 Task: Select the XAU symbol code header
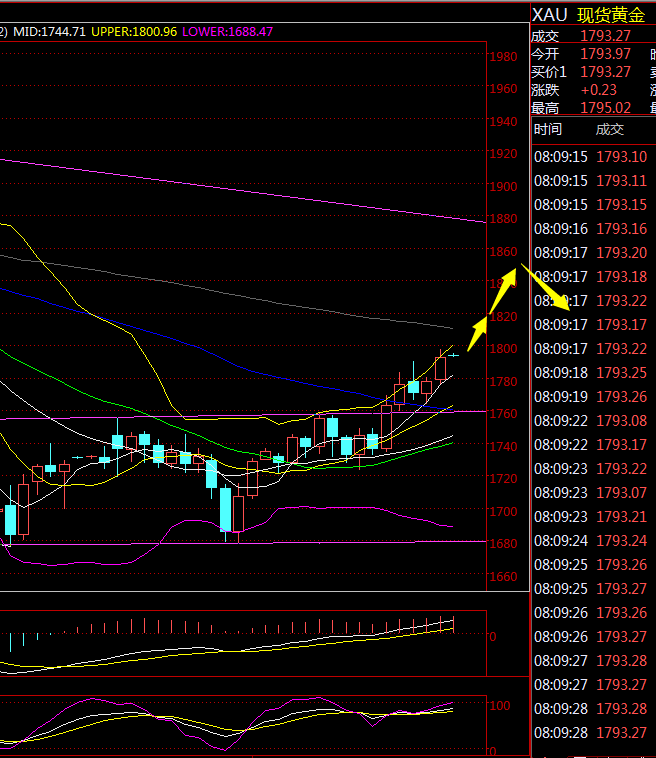549,14
